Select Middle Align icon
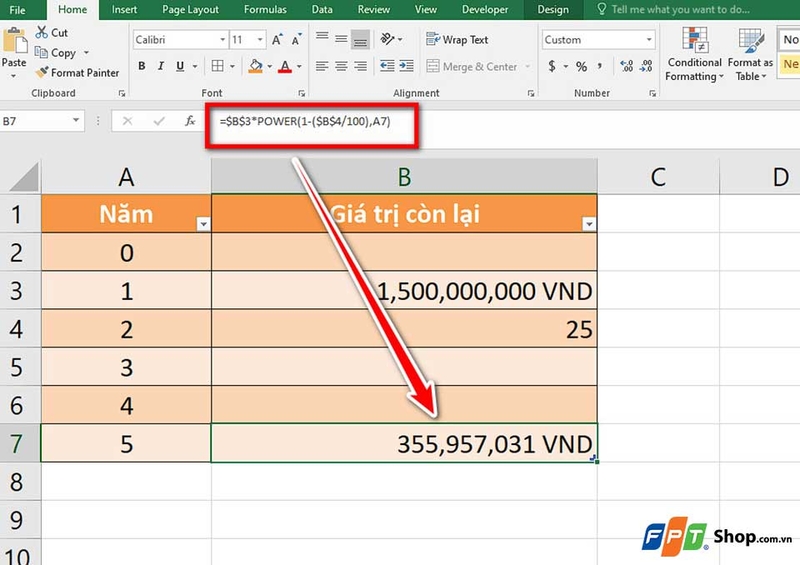Screen dimensions: 800x565 (341, 39)
